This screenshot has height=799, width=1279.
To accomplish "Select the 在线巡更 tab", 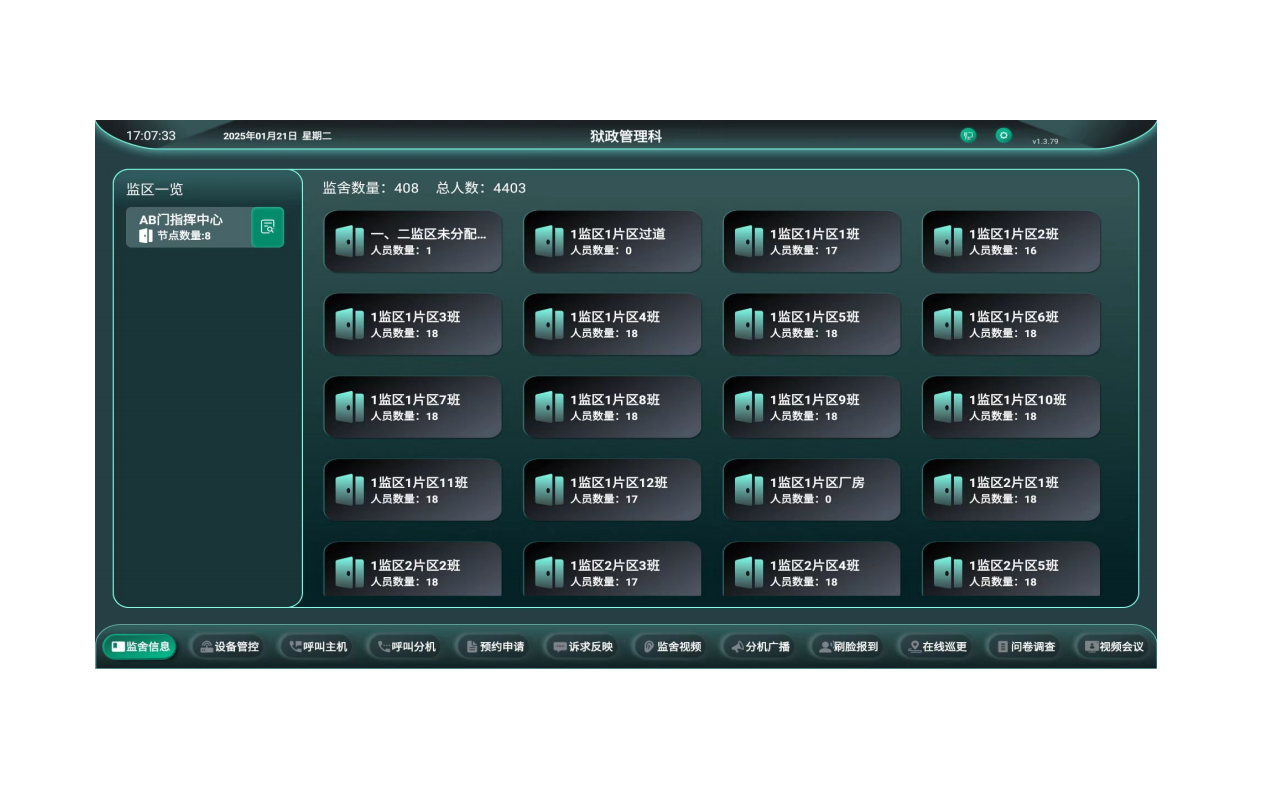I will 937,647.
